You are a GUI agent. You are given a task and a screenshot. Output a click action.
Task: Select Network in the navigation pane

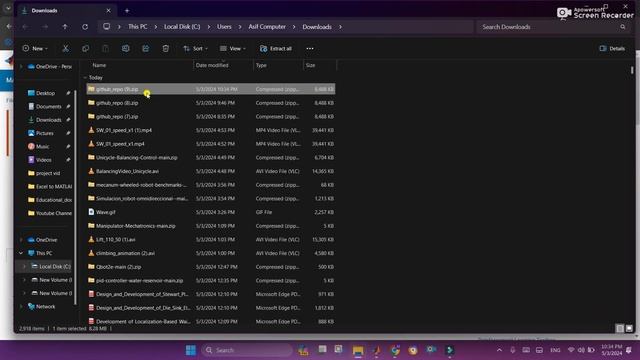pyautogui.click(x=45, y=307)
